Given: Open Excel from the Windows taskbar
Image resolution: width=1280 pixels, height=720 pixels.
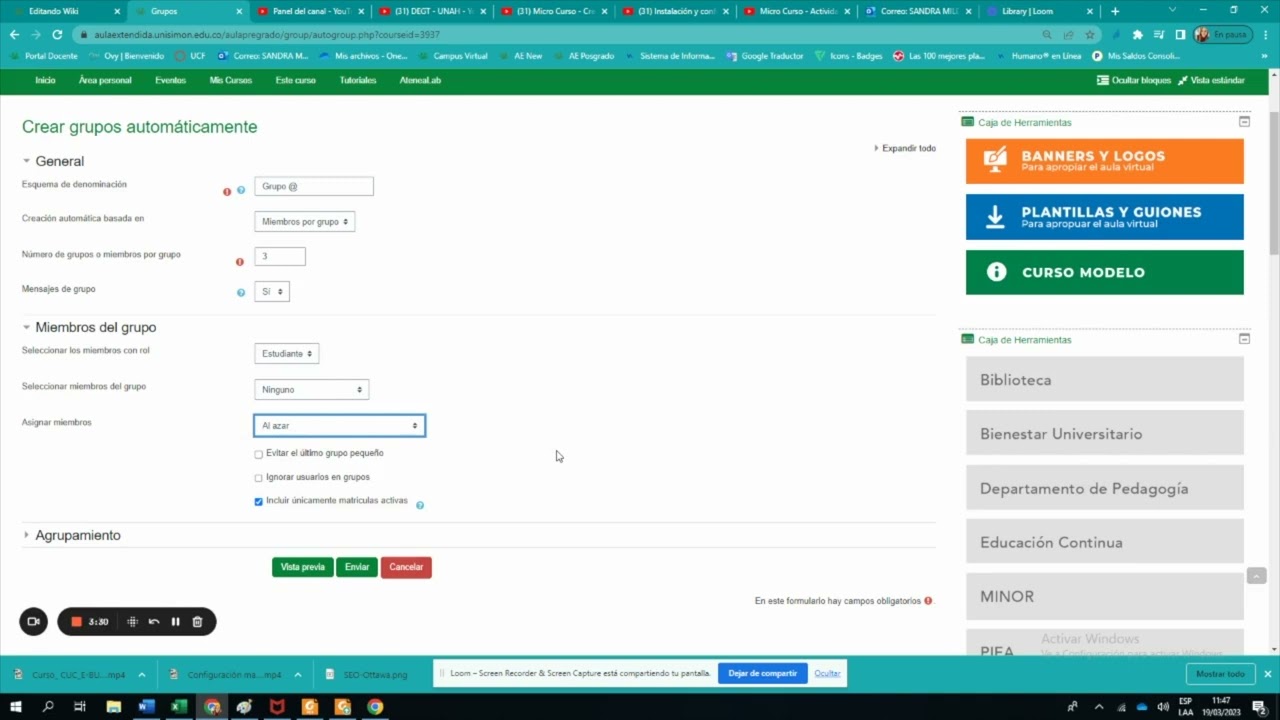Looking at the screenshot, I should [x=179, y=706].
